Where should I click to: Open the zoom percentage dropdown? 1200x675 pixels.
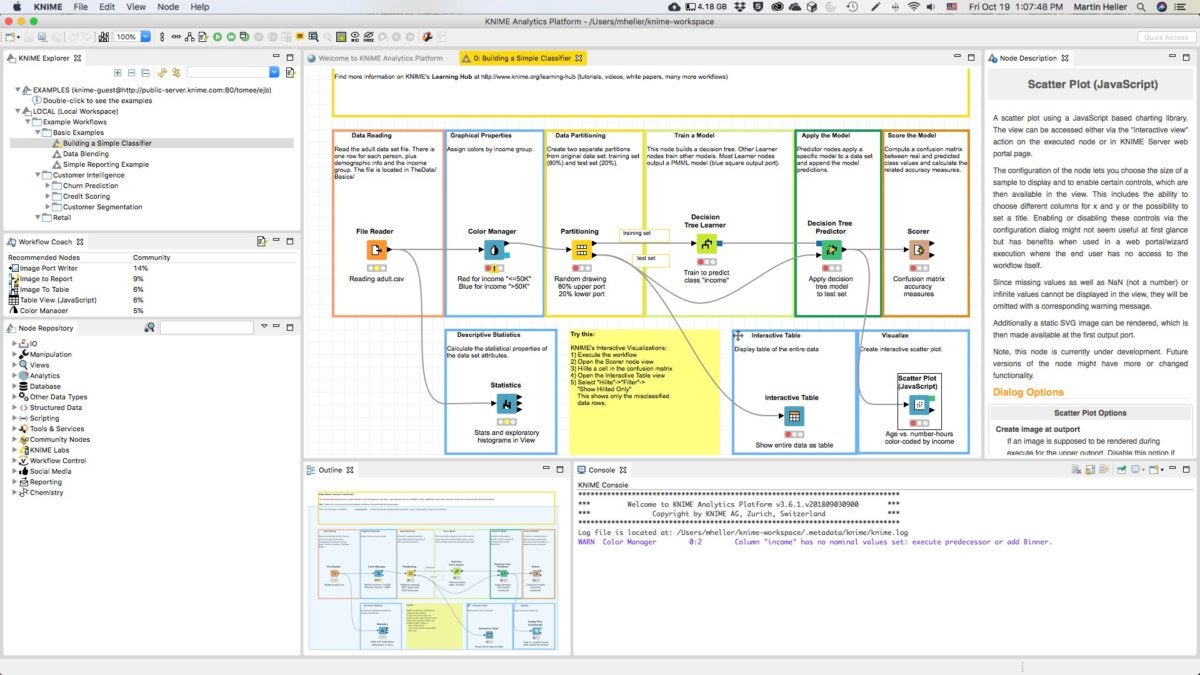146,37
